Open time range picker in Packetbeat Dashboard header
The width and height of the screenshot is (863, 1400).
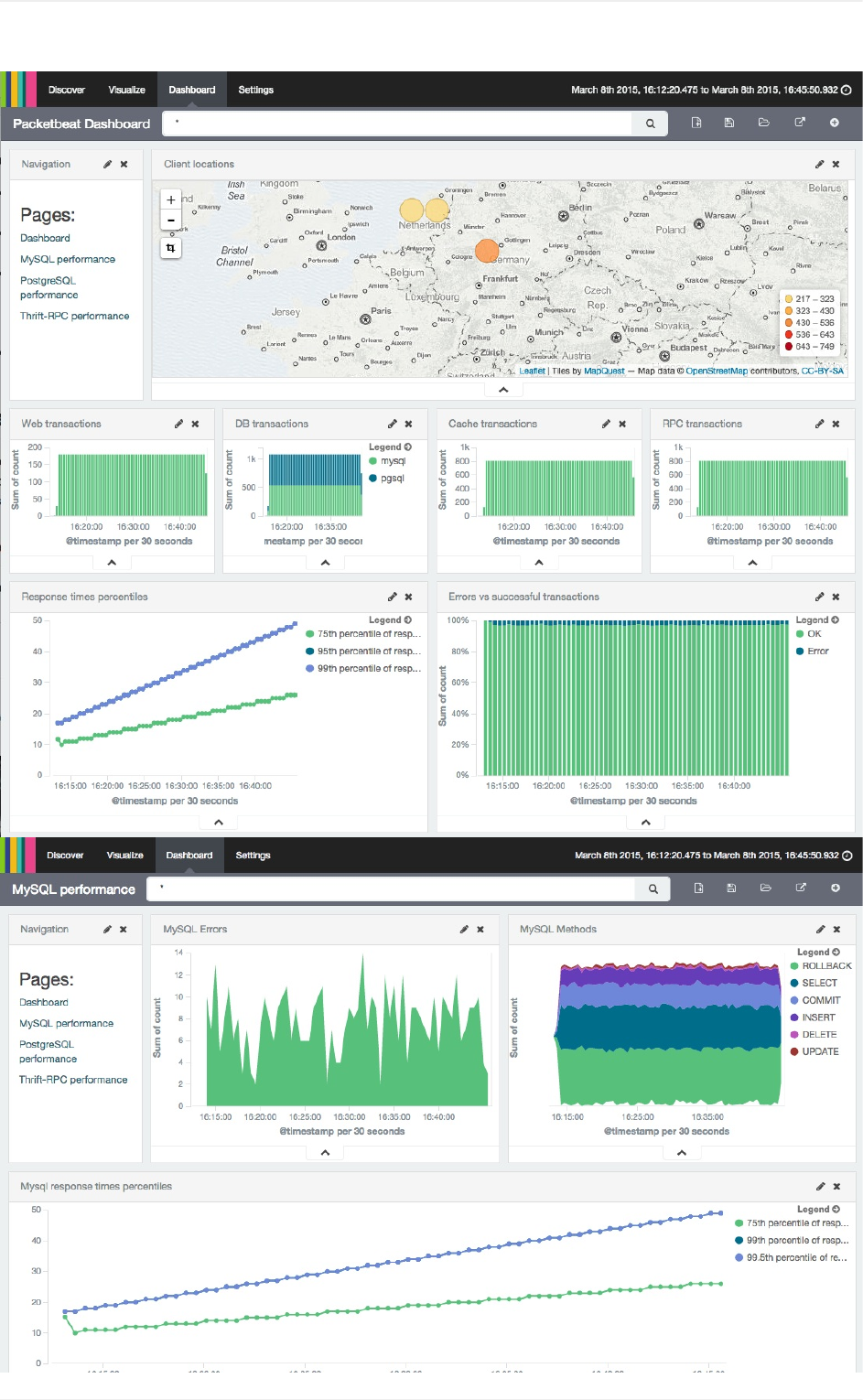[x=711, y=90]
